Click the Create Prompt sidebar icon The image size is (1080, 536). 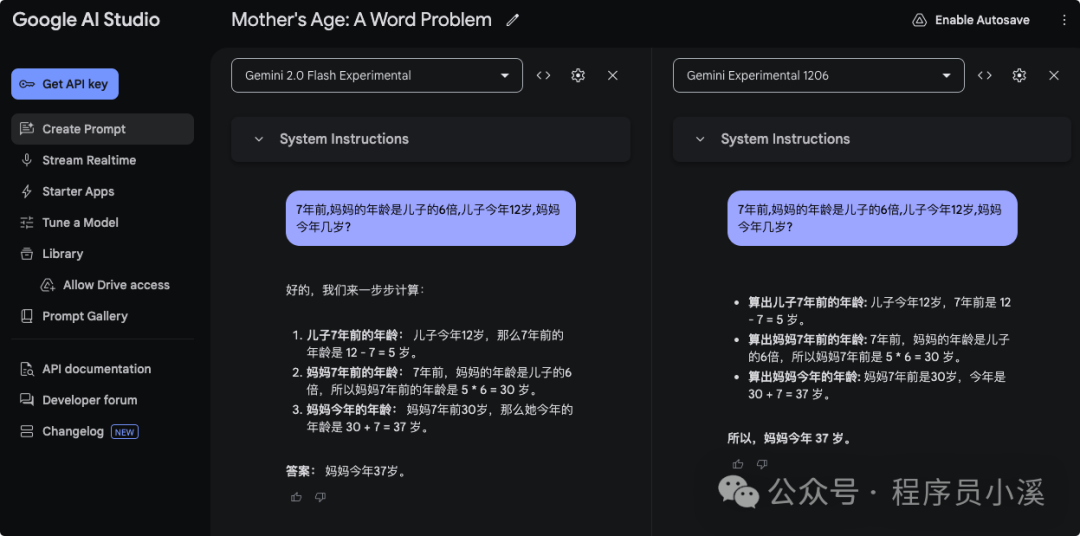coord(27,129)
